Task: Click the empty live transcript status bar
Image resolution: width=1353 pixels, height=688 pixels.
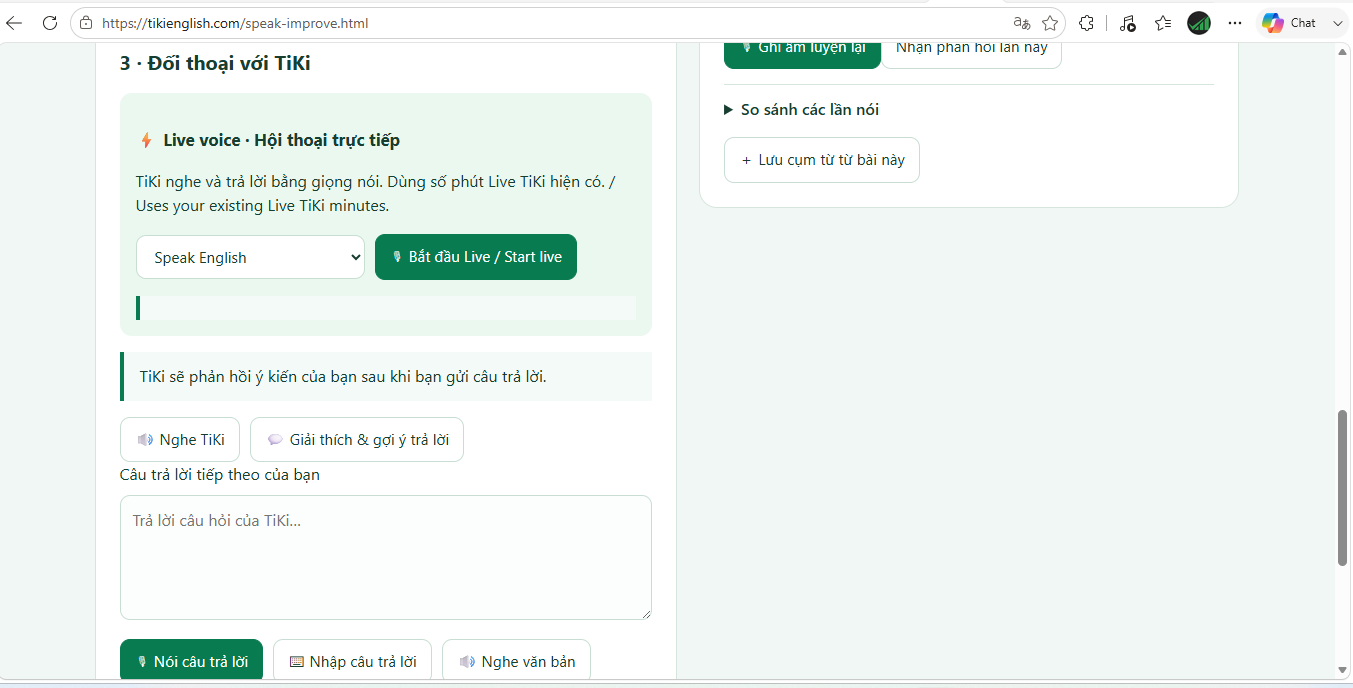Action: click(386, 308)
